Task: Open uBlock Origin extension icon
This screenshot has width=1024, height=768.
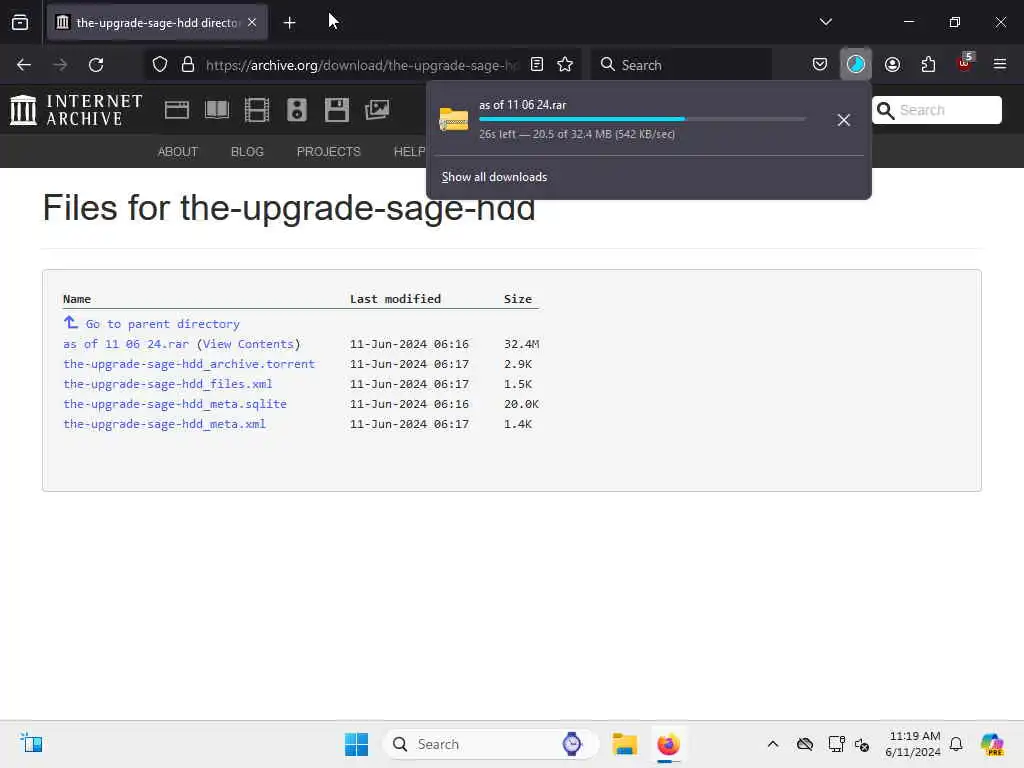Action: 964,63
